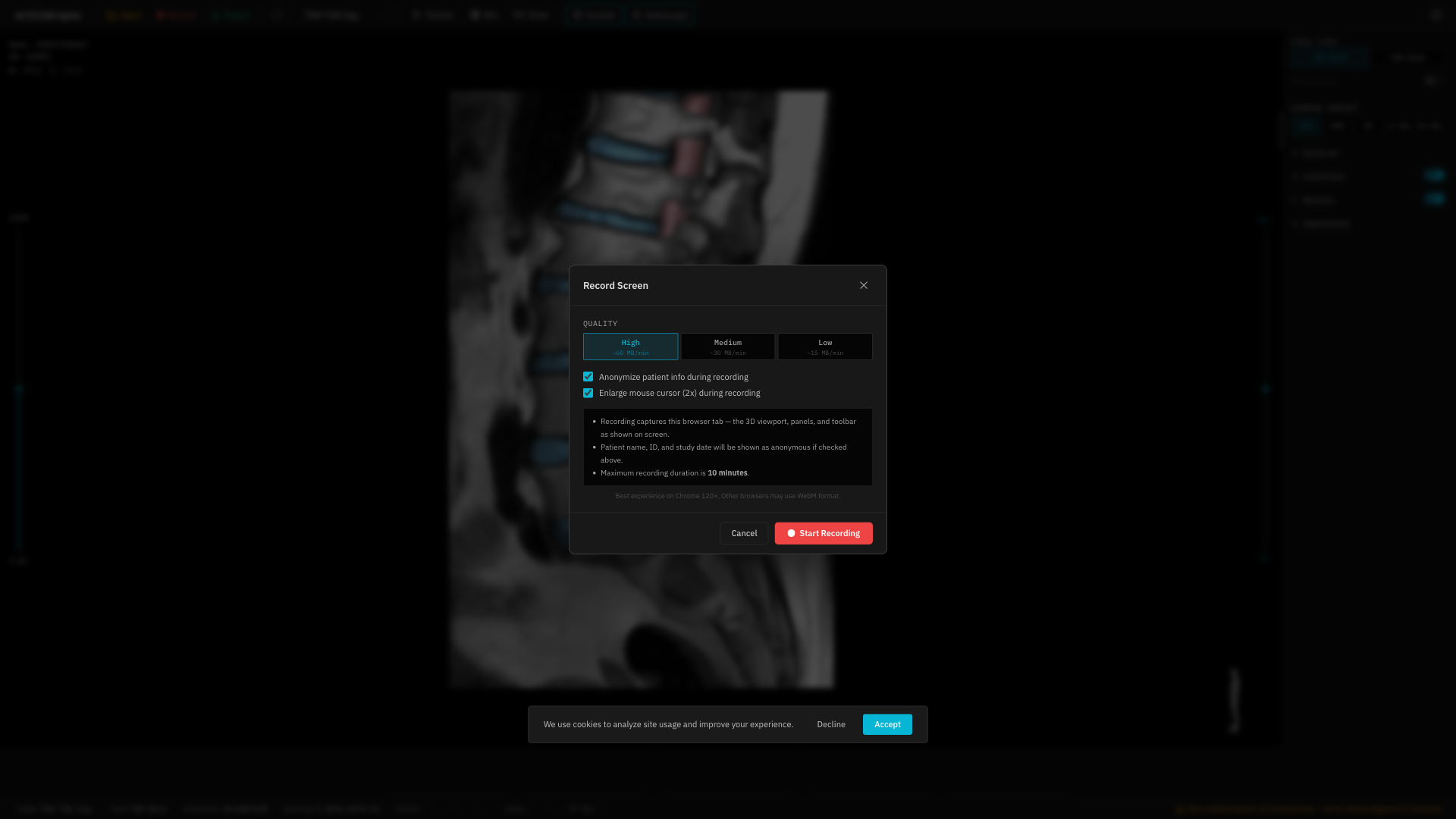This screenshot has height=819, width=1456.
Task: Select High recording quality (~60 MB/min)
Action: tap(629, 346)
